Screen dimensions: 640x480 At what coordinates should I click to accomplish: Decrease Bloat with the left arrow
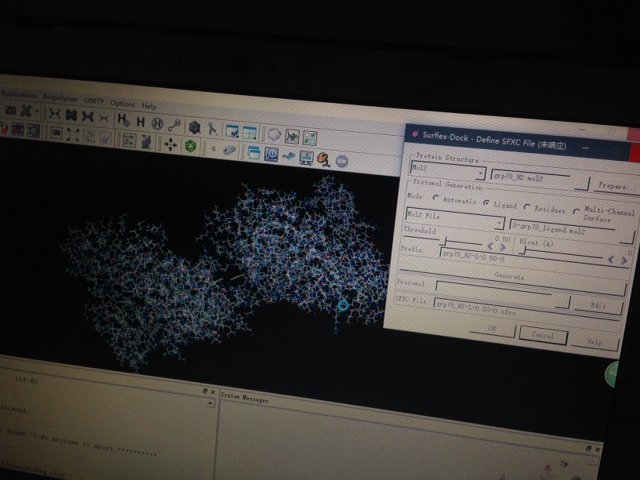pos(611,259)
